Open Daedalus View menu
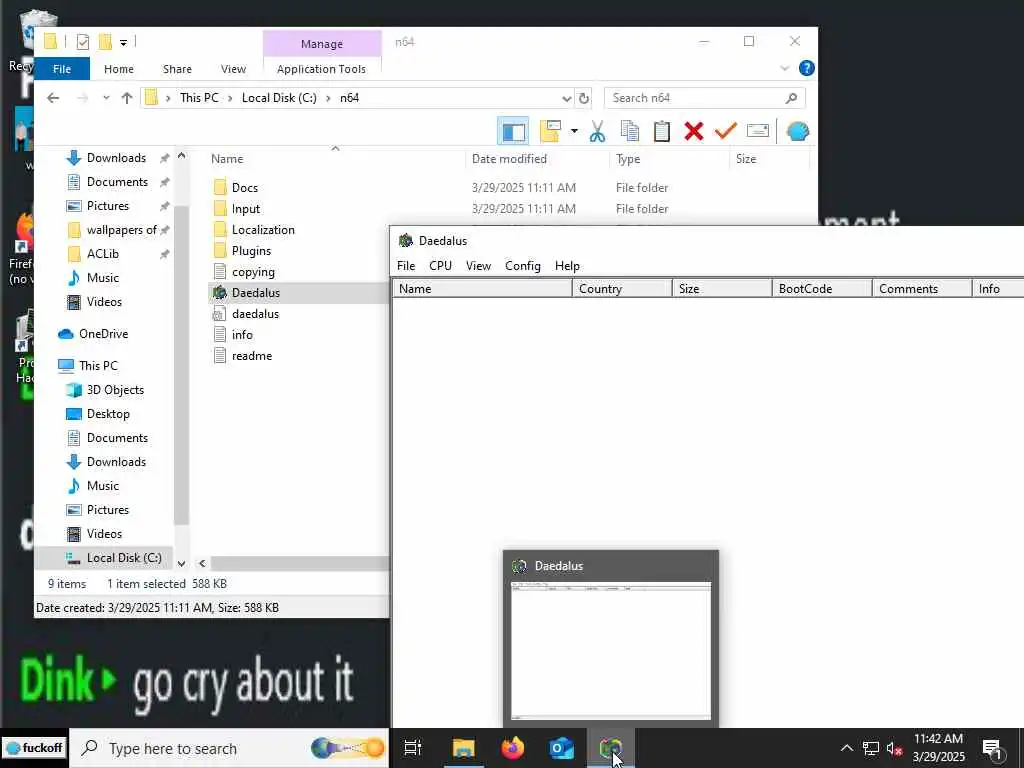Image resolution: width=1024 pixels, height=768 pixels. pos(478,266)
